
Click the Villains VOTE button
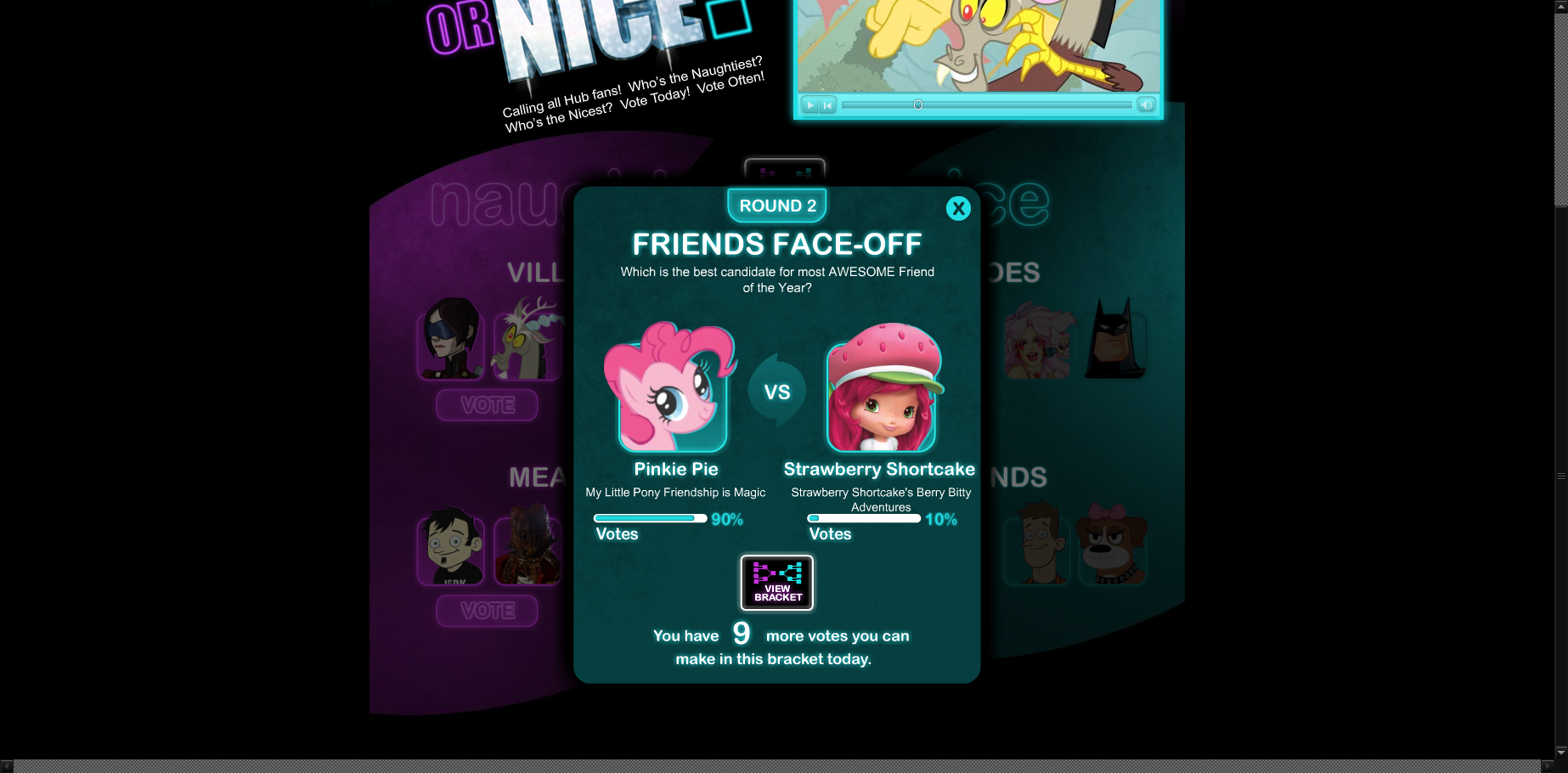click(x=487, y=405)
